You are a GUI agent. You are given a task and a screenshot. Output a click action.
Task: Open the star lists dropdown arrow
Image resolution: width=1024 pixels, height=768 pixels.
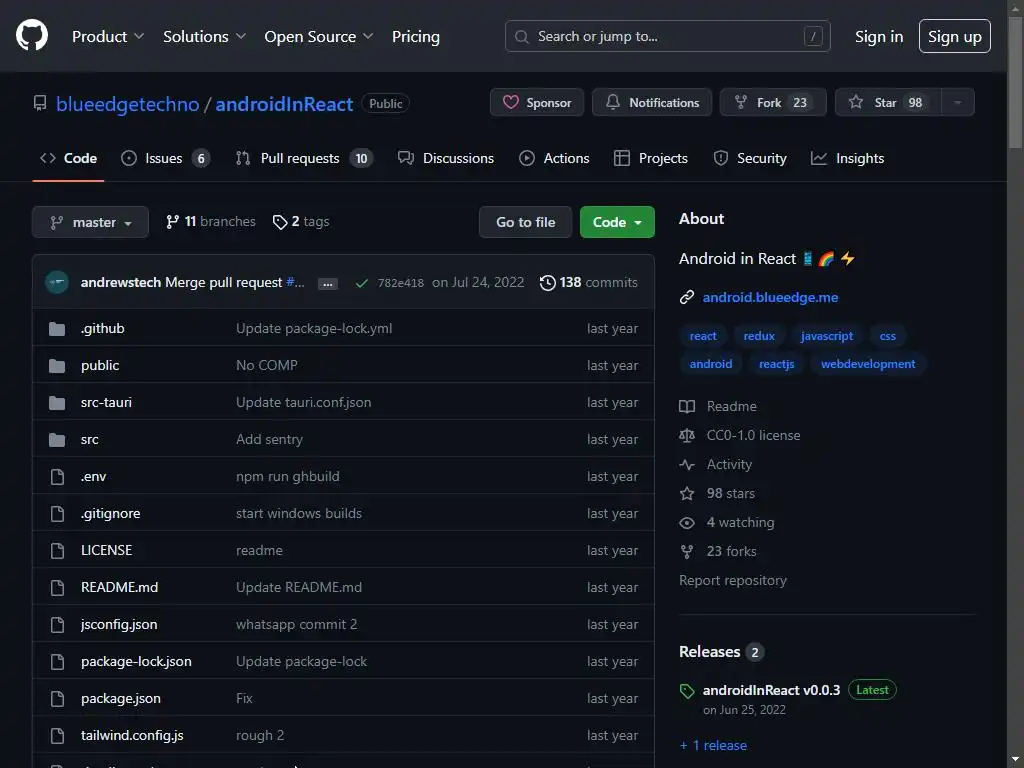click(x=957, y=103)
